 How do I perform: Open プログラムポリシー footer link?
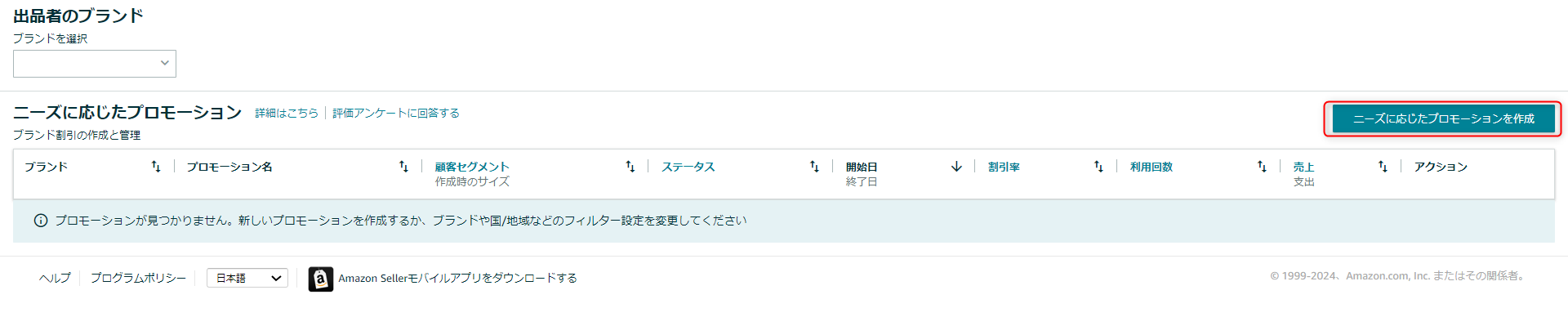(x=138, y=279)
